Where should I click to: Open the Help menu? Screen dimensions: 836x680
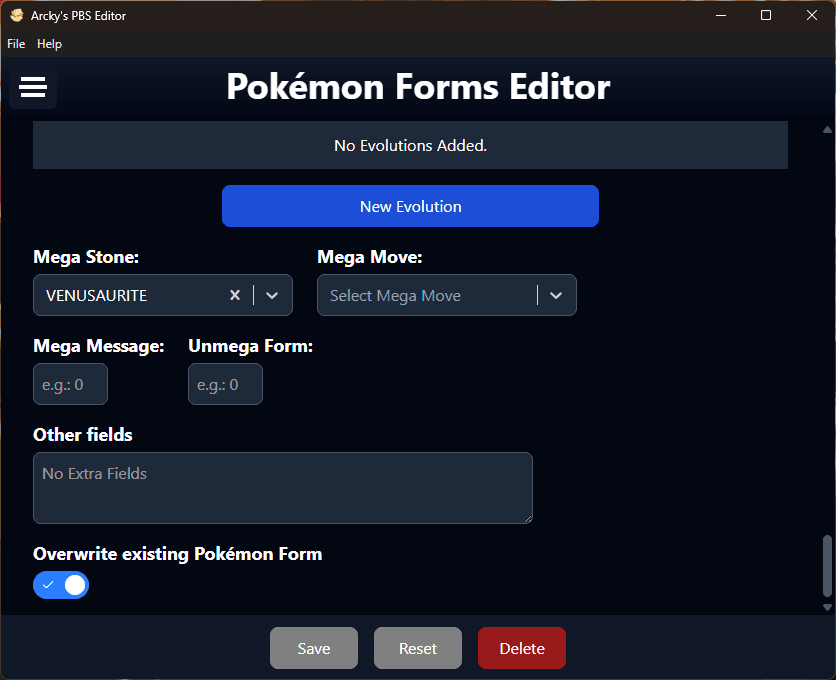click(x=49, y=44)
